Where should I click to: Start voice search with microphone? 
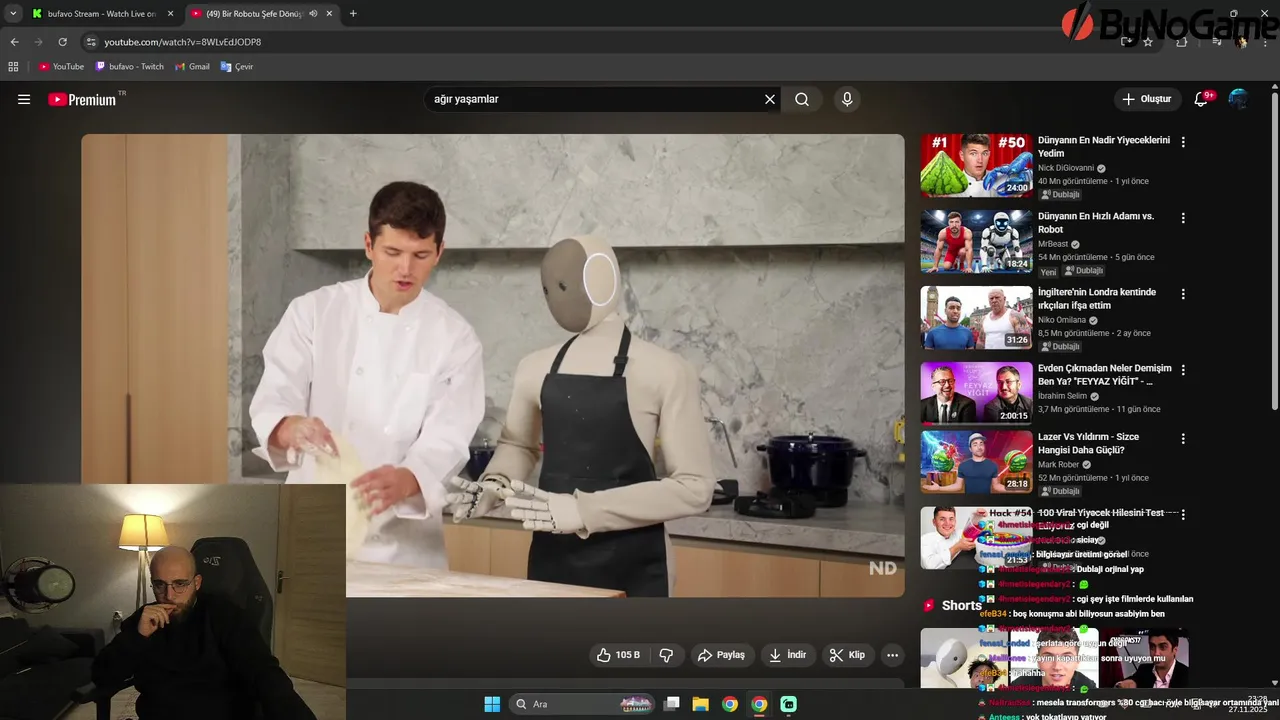847,99
